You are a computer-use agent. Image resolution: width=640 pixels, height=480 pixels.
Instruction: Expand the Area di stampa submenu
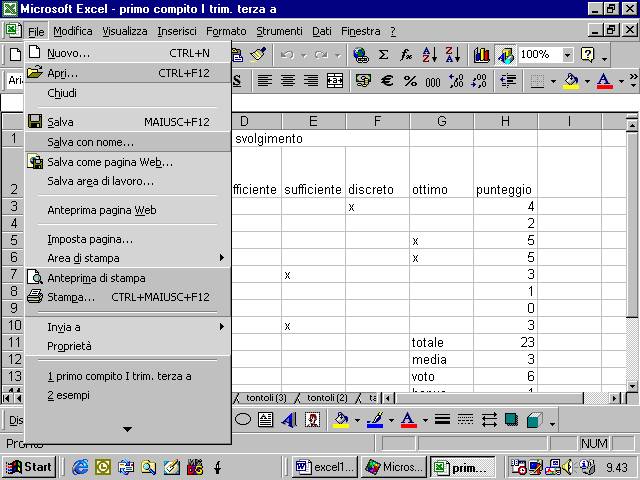click(222, 258)
